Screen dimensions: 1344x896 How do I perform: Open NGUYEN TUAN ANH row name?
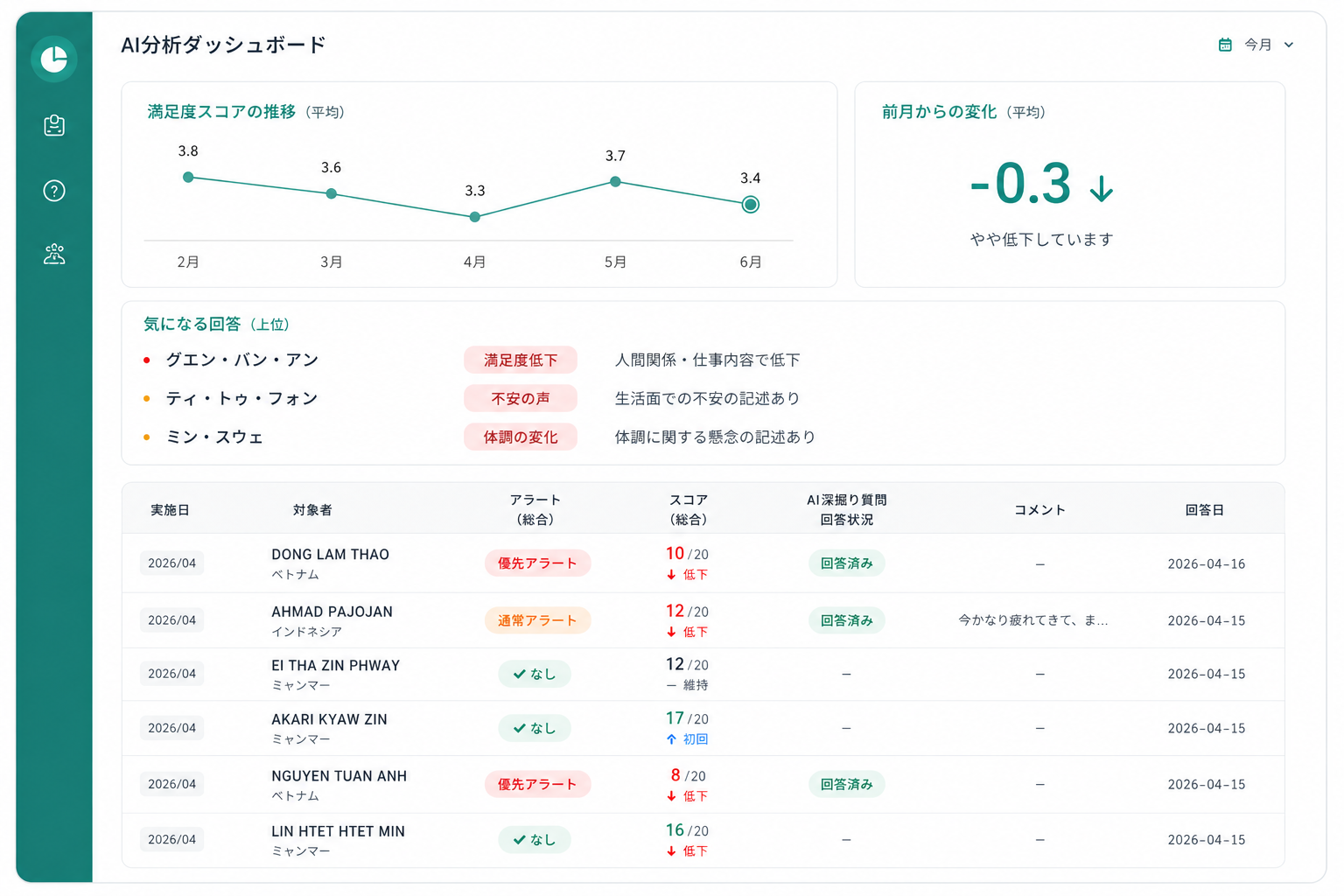click(x=339, y=775)
